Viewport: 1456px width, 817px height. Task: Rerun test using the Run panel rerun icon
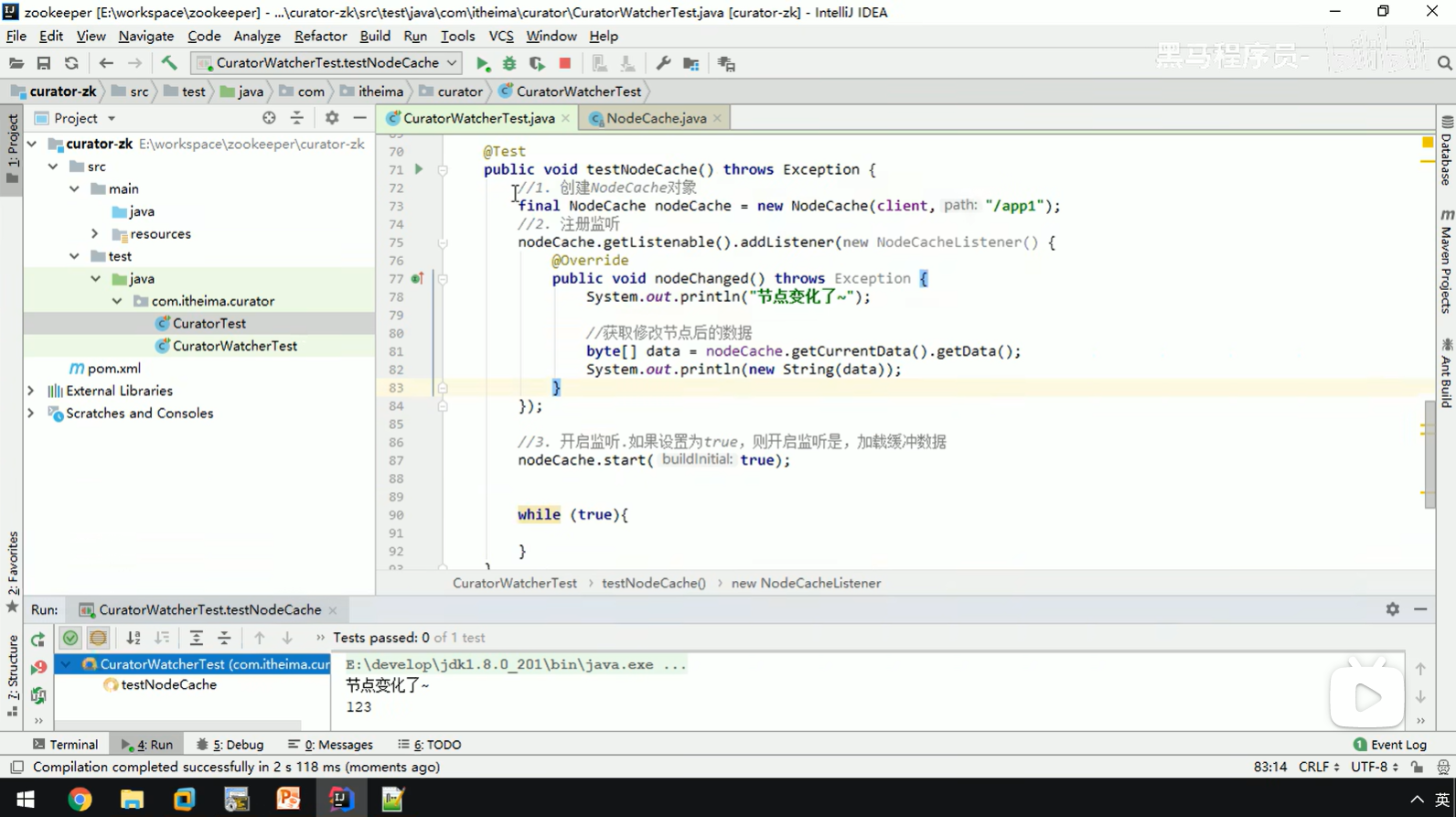[x=37, y=639]
